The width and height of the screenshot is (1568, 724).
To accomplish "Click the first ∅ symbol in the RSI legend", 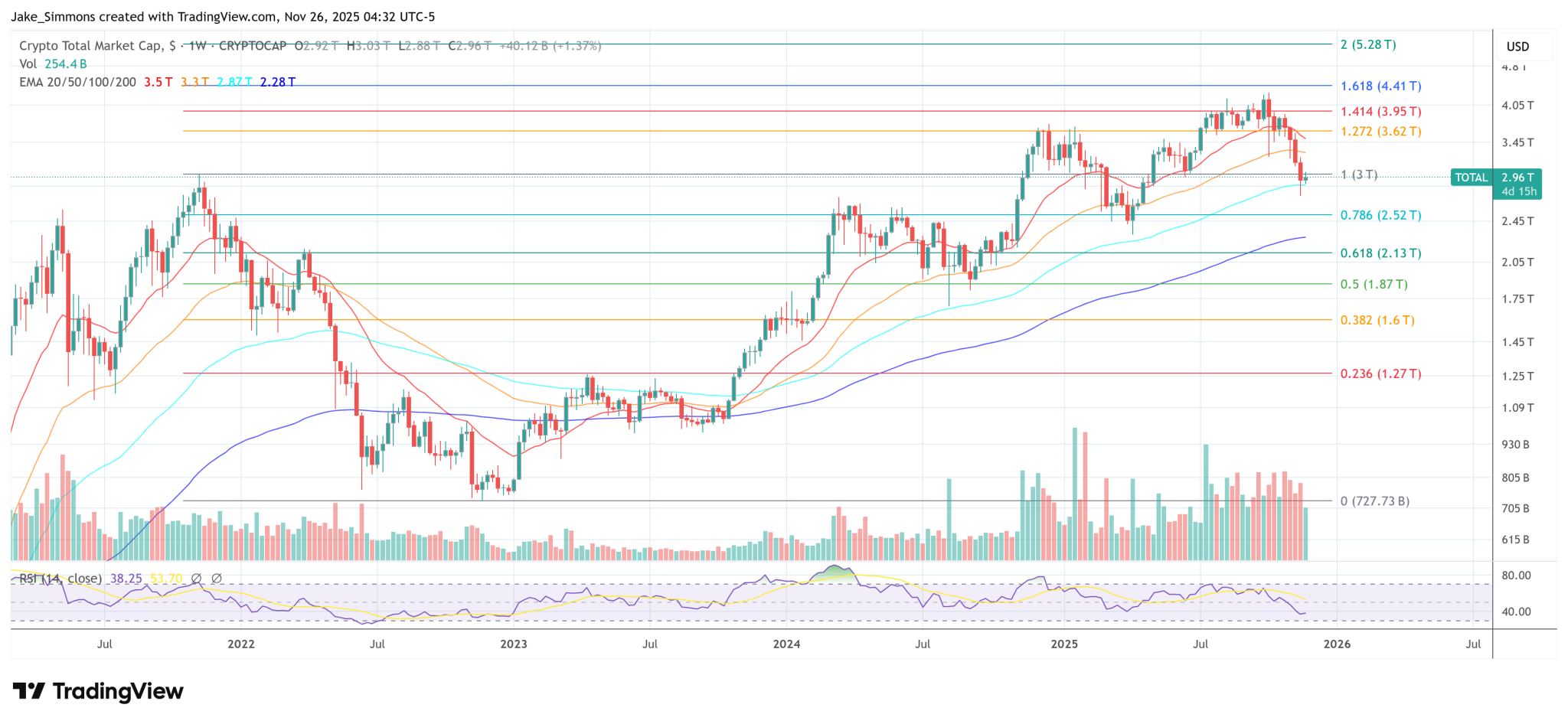I will point(195,579).
